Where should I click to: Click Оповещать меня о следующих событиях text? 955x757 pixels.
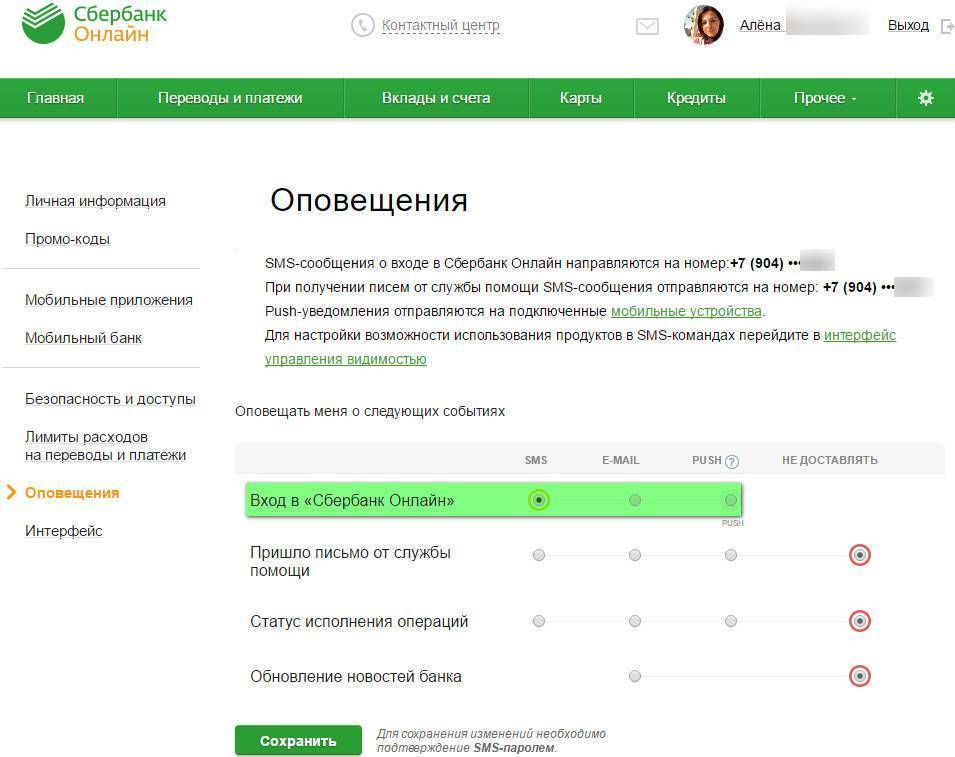(370, 411)
